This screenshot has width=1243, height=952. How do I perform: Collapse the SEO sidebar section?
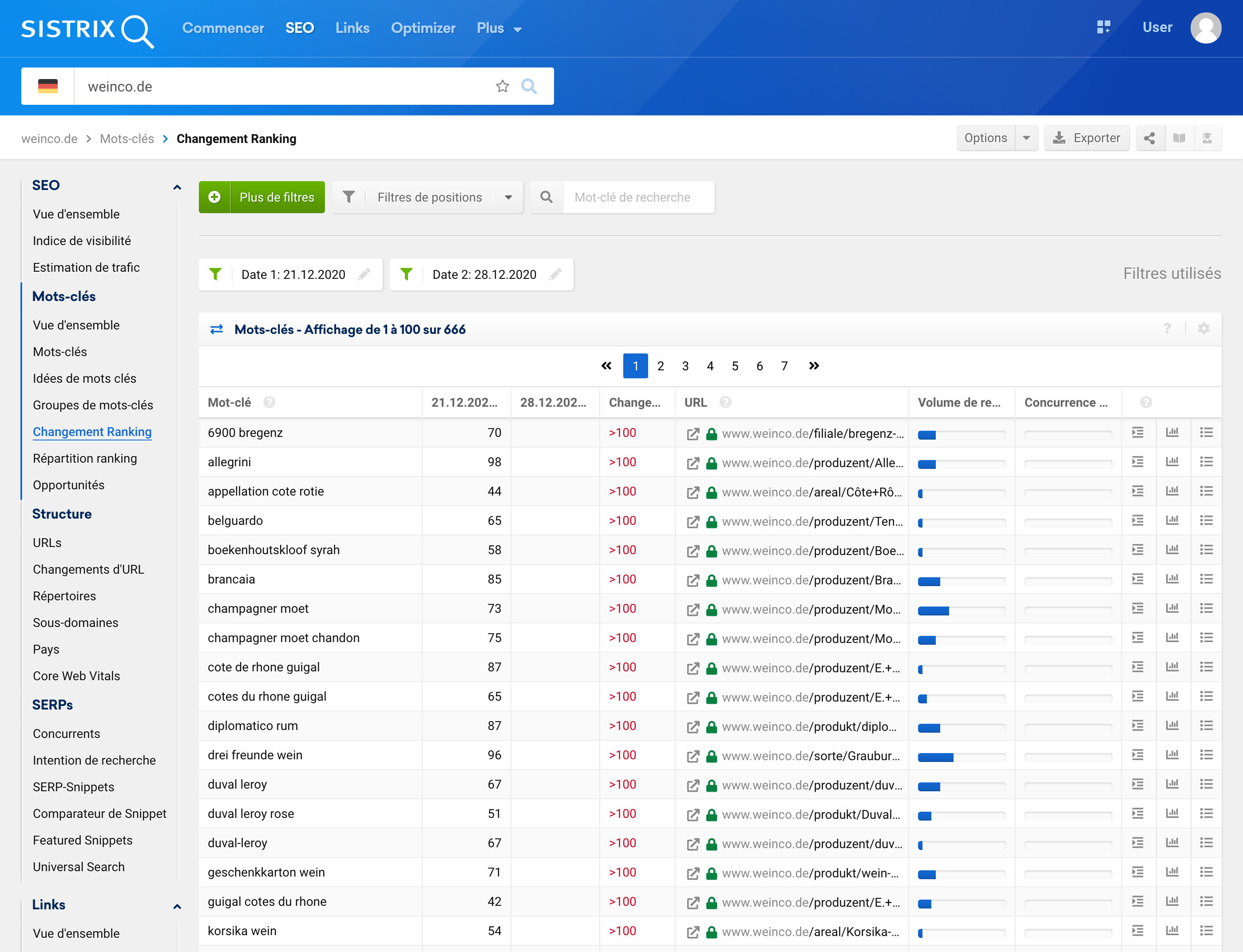point(177,186)
